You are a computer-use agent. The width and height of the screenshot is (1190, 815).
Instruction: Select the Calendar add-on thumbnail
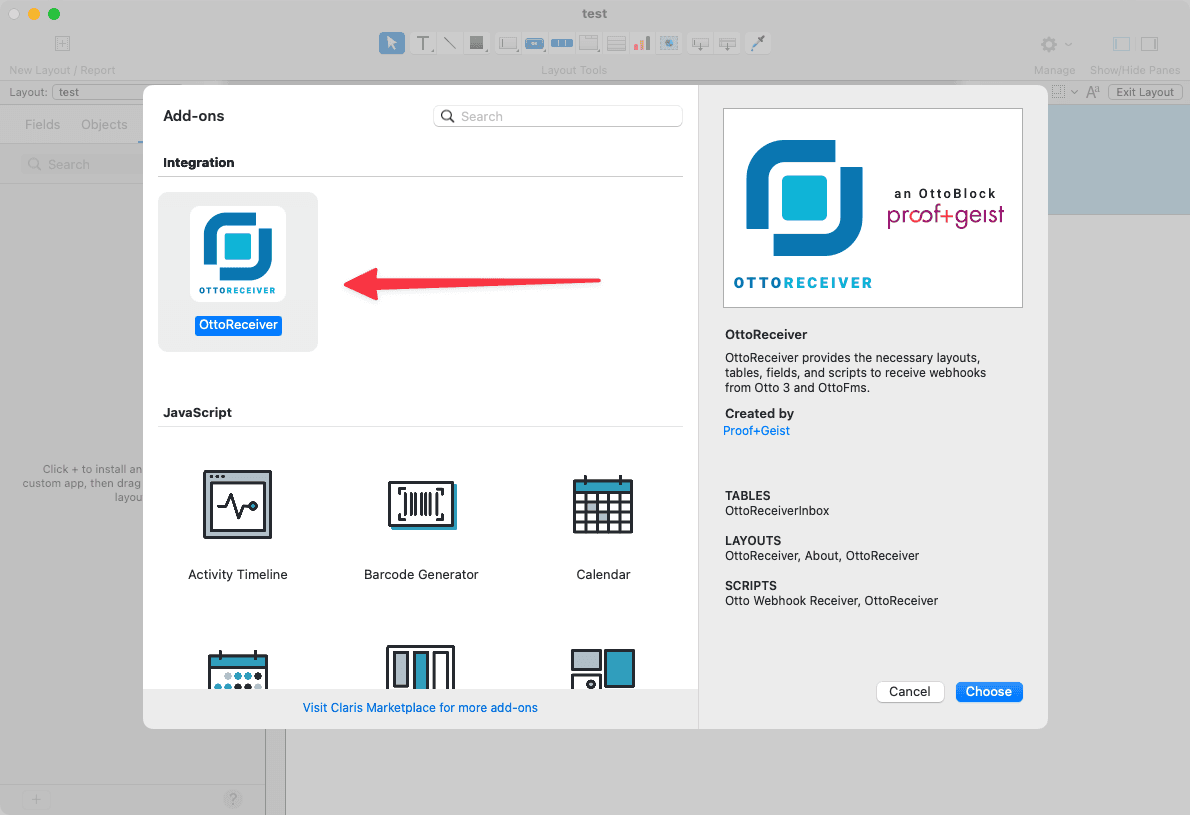click(x=603, y=505)
